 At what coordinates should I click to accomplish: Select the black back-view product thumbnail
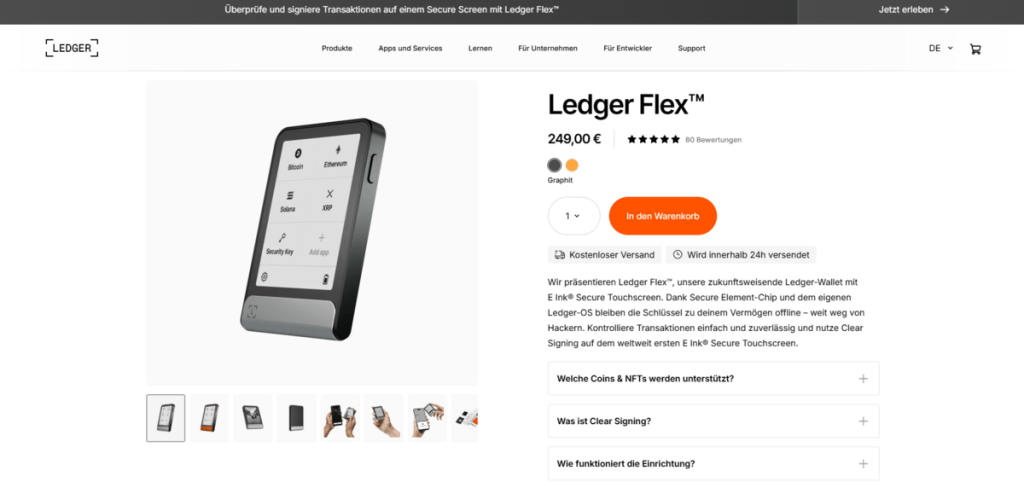[x=296, y=418]
